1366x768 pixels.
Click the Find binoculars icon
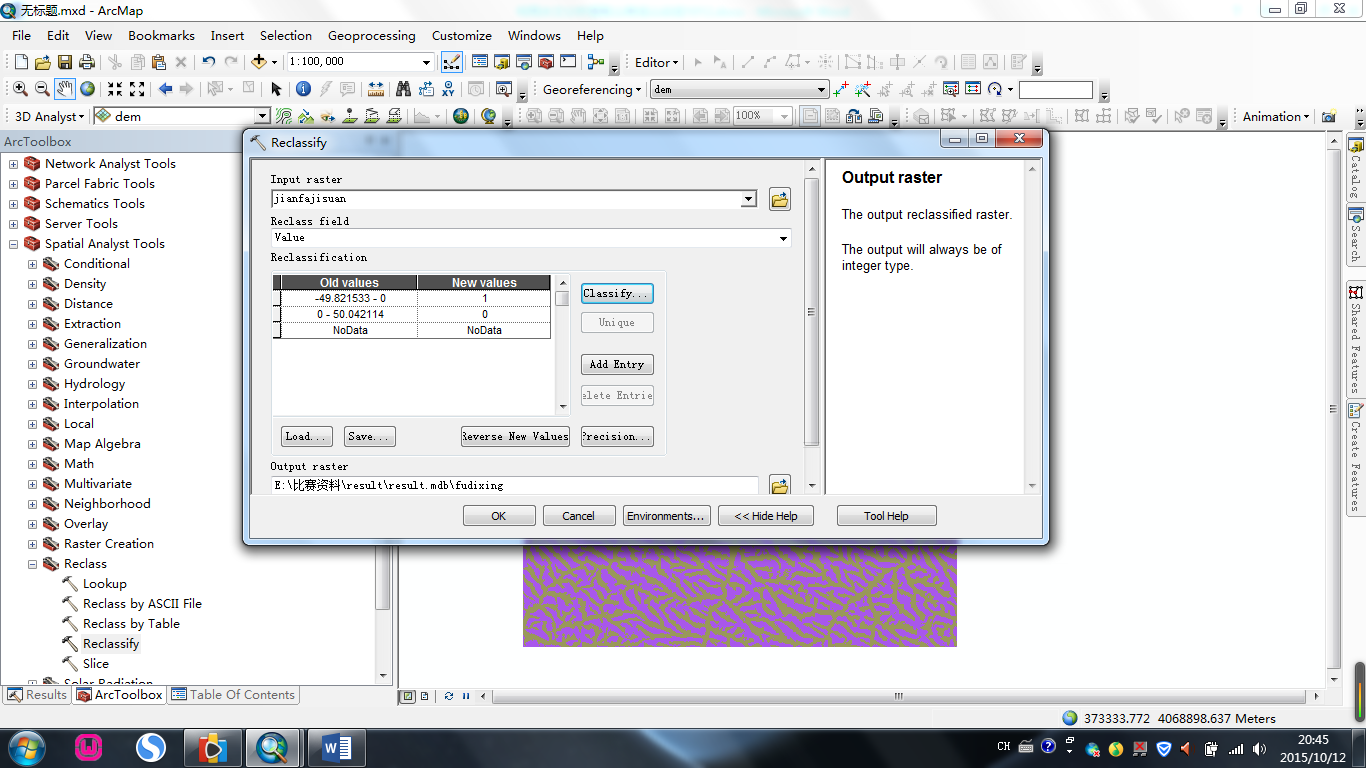tap(403, 89)
